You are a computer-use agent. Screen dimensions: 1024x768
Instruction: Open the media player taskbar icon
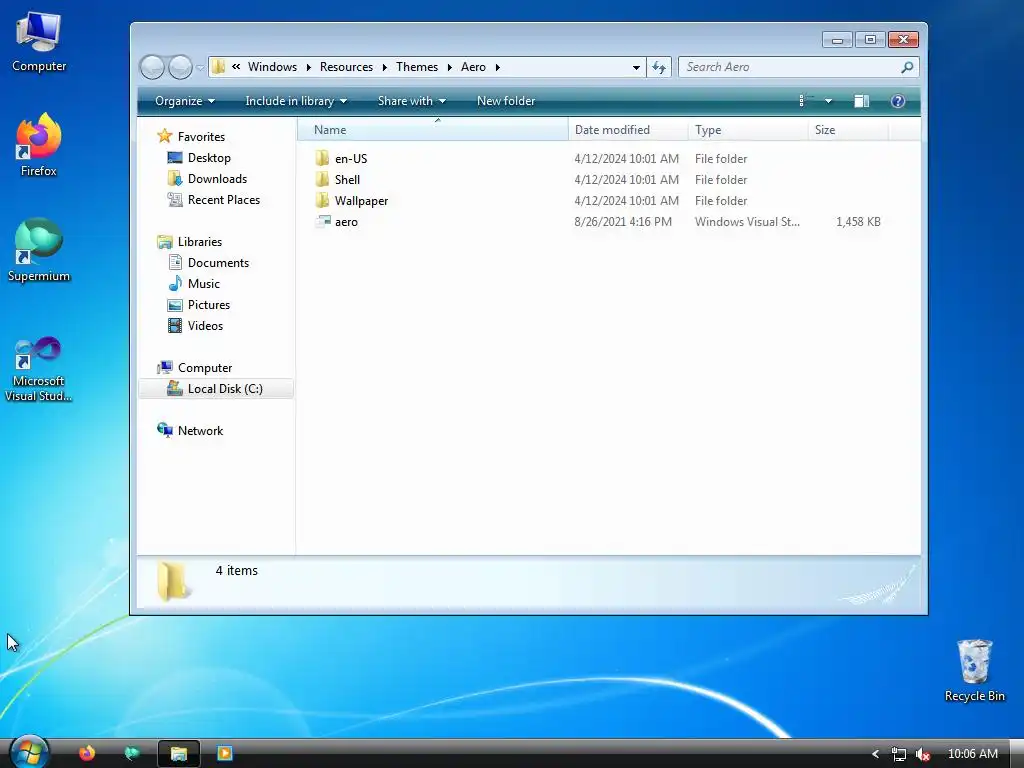point(225,754)
